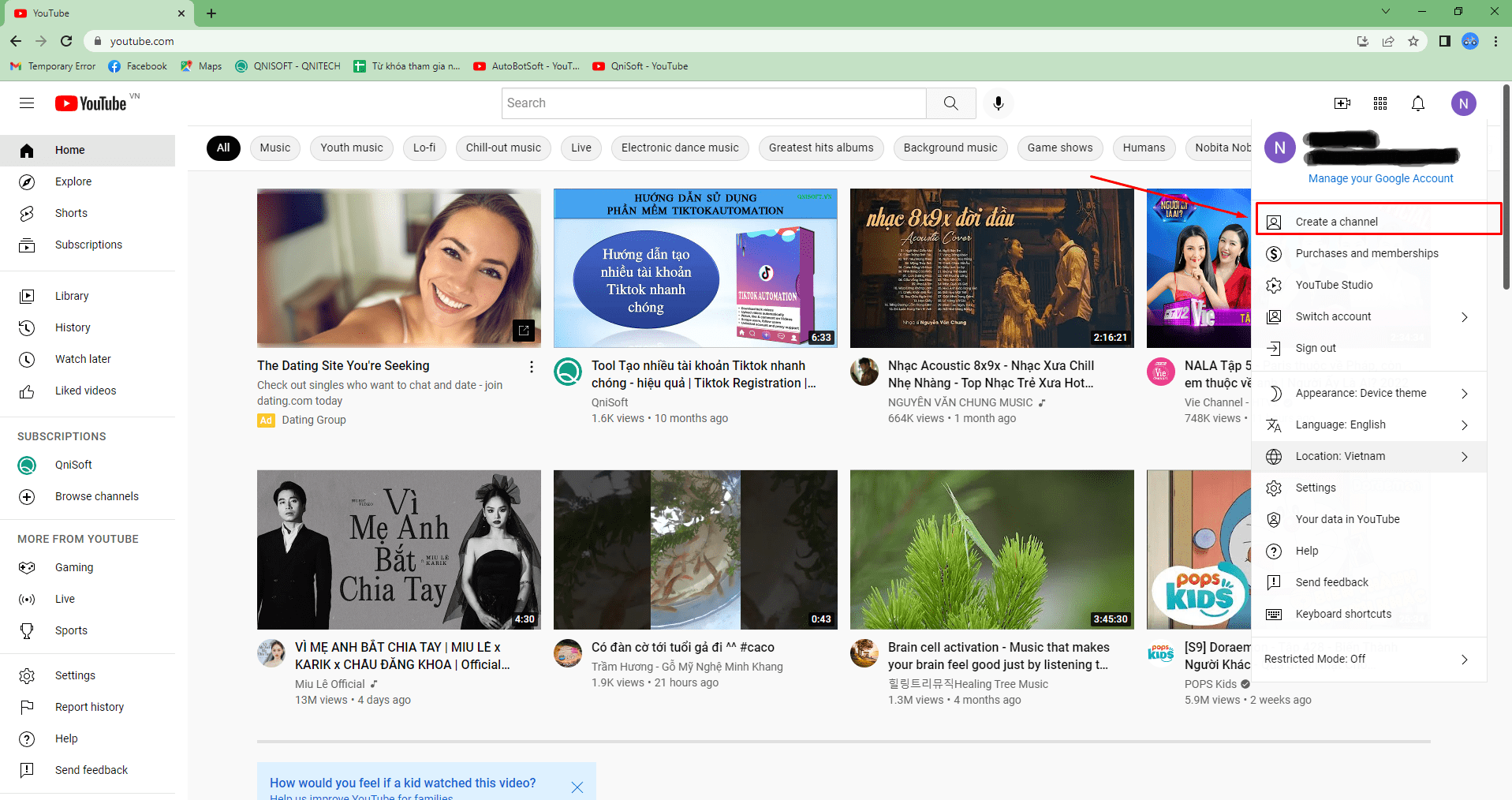Go to Home in sidebar
The width and height of the screenshot is (1512, 800).
[x=88, y=150]
